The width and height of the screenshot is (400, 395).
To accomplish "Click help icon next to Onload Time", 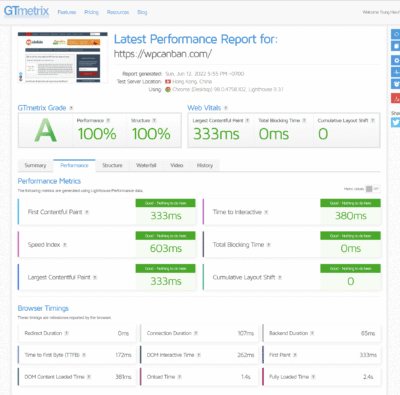I will point(179,377).
